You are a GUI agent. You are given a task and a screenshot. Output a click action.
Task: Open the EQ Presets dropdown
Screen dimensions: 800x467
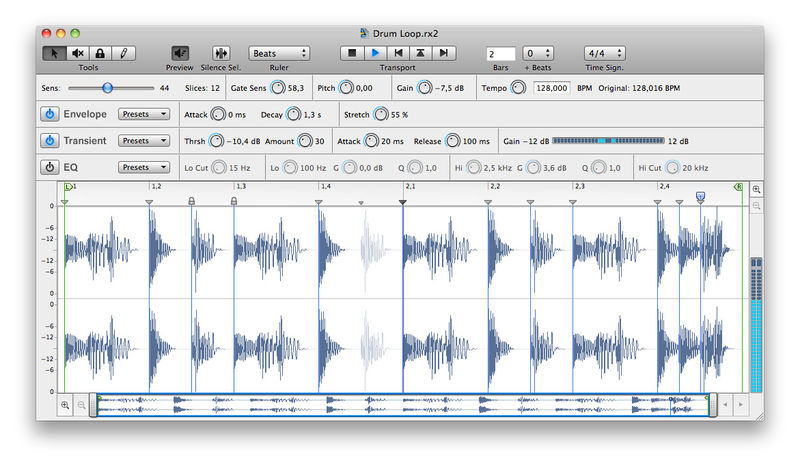point(144,167)
